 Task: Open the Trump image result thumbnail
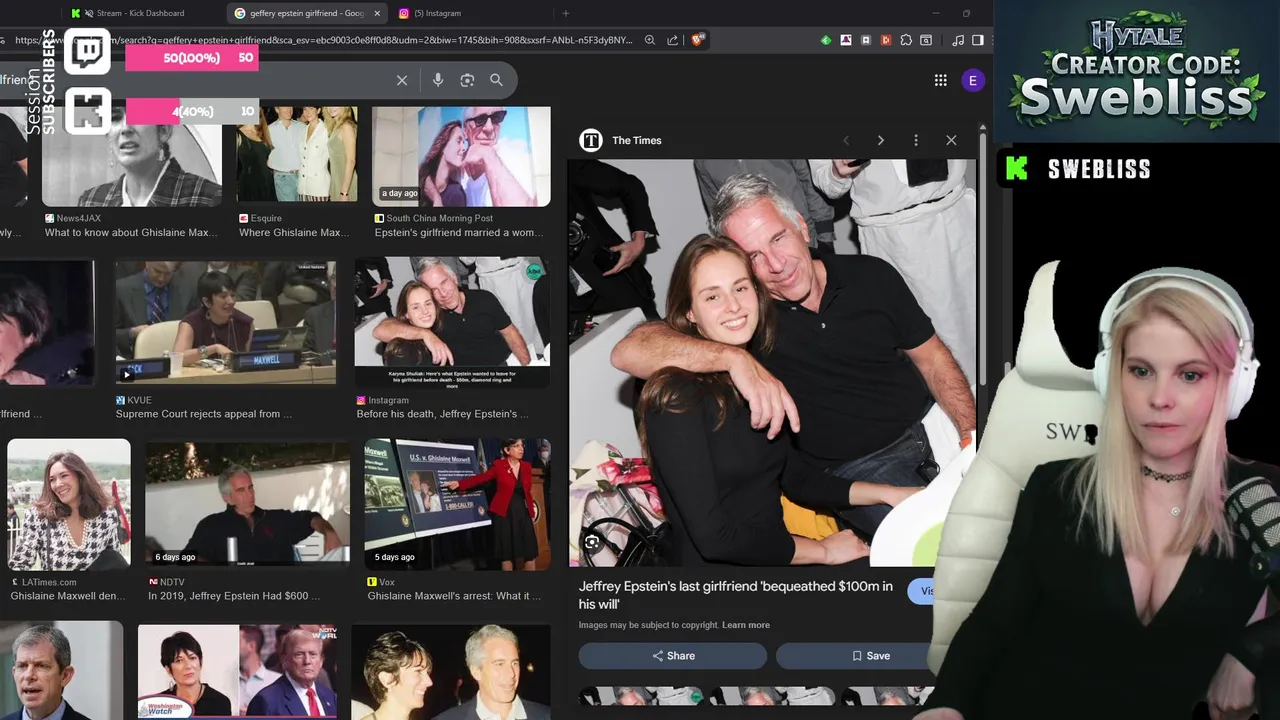coord(237,671)
